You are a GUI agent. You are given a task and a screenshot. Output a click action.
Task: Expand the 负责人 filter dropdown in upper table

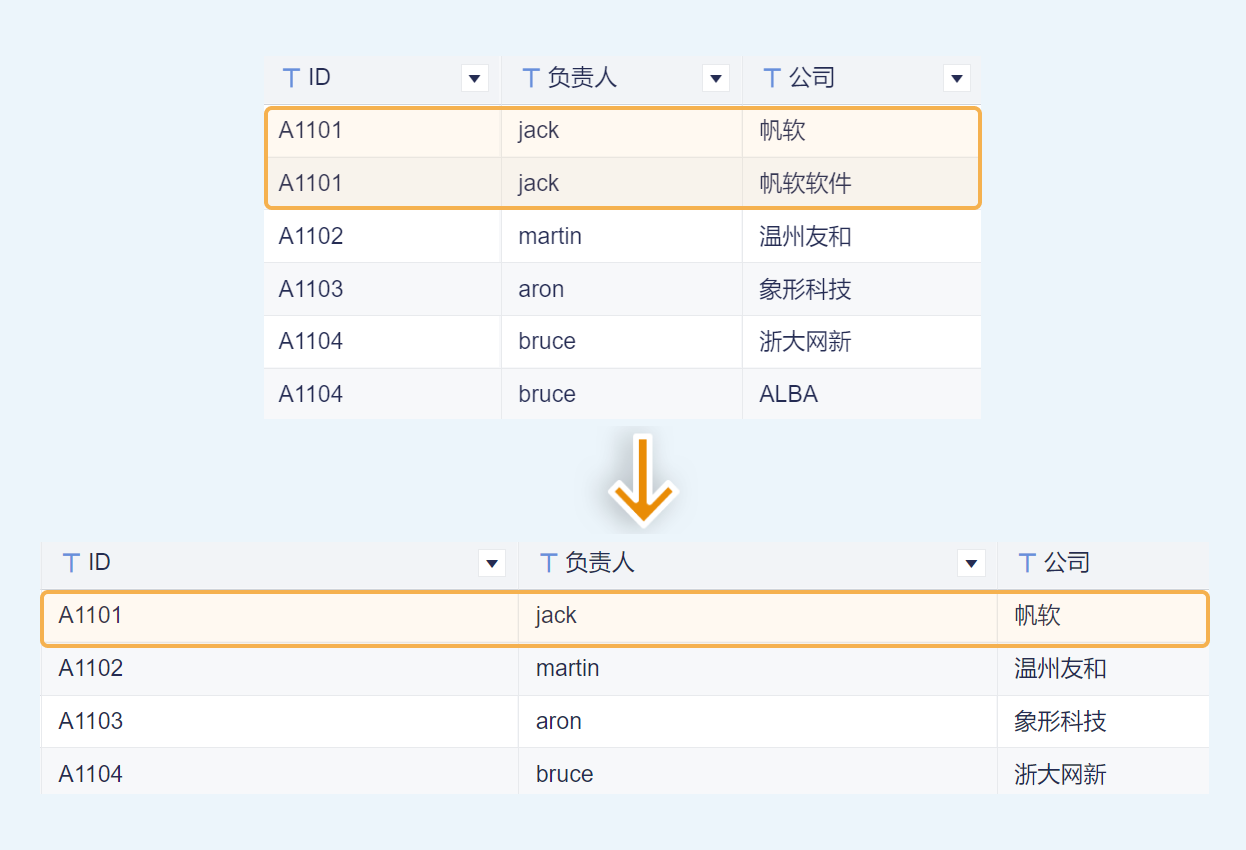point(716,78)
